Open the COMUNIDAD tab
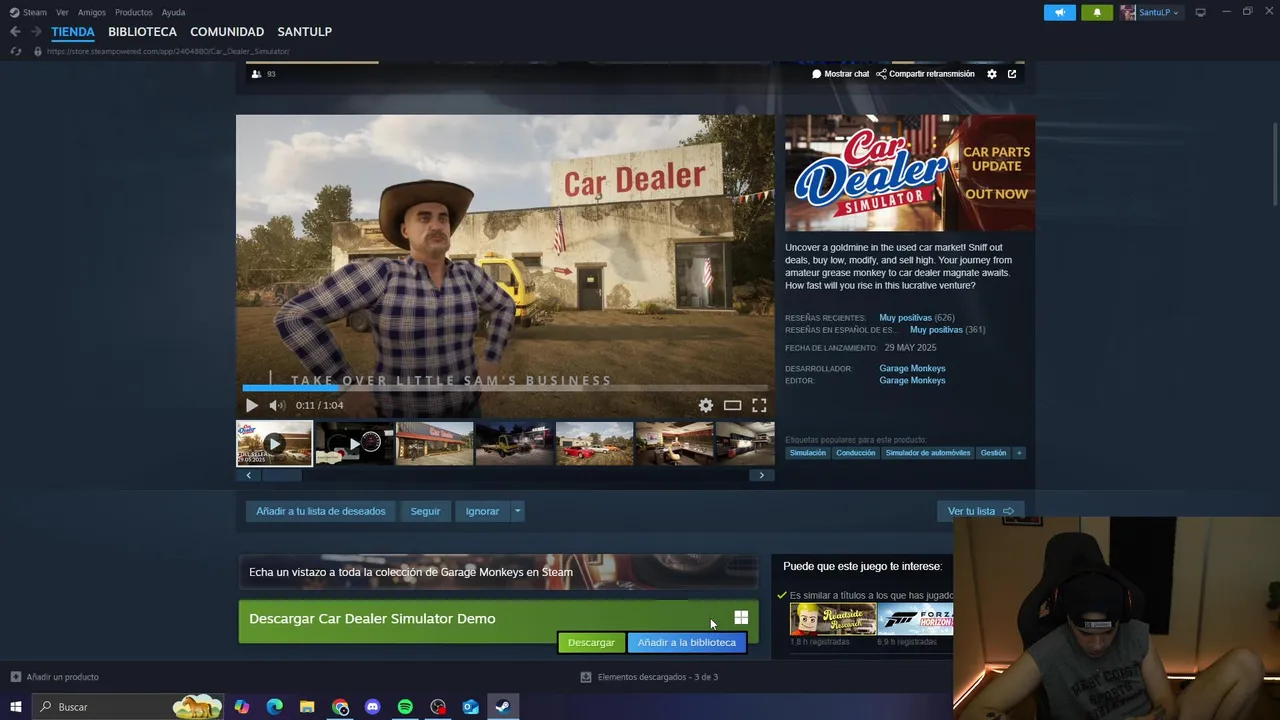The height and width of the screenshot is (720, 1280). [227, 32]
